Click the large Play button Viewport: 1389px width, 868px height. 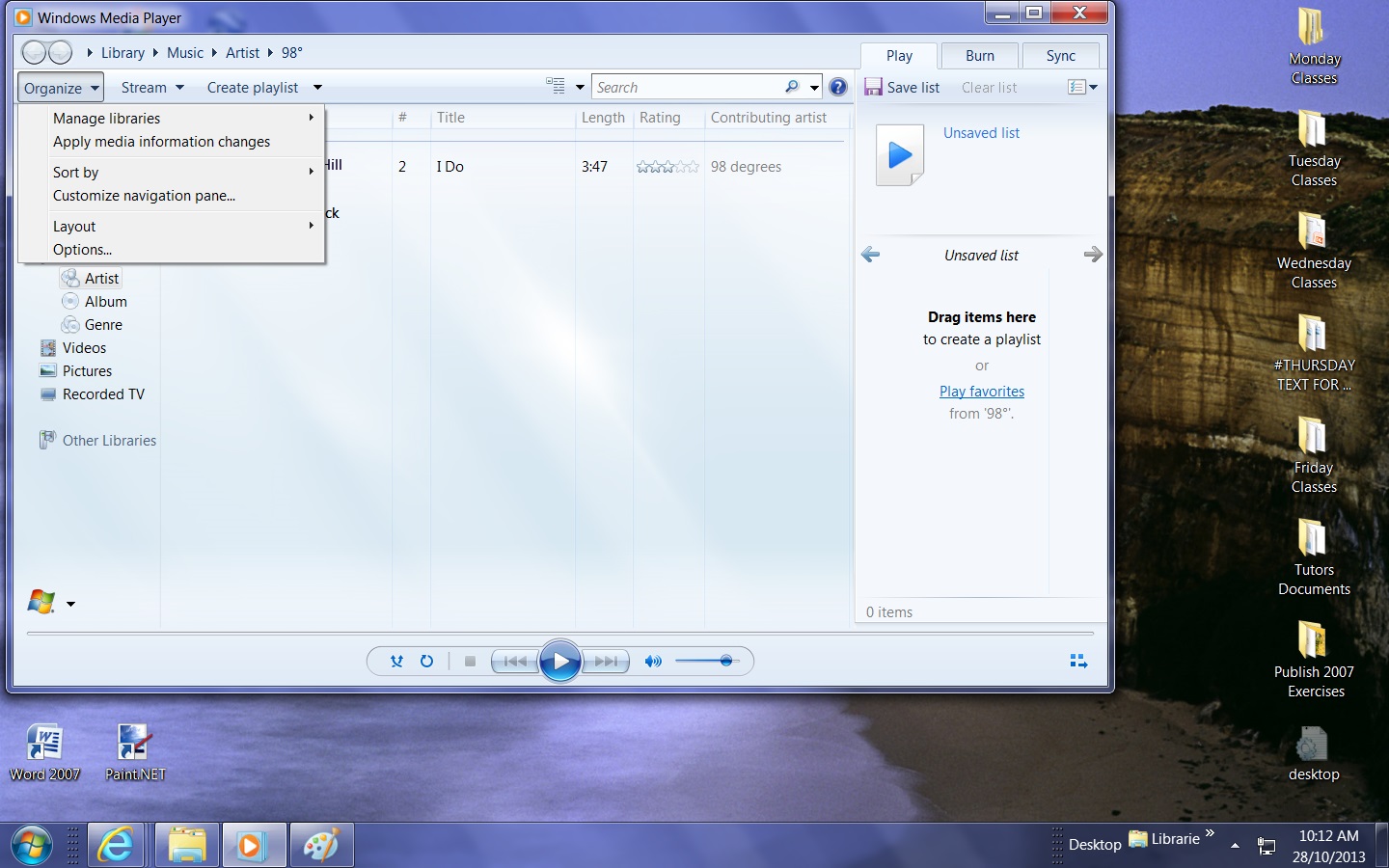(560, 662)
